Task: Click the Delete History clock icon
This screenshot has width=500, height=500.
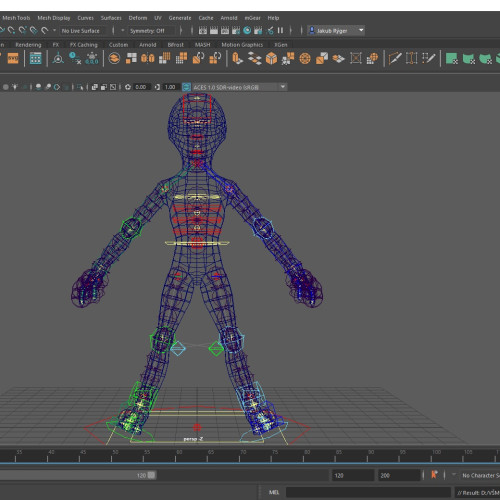Action: (x=75, y=58)
